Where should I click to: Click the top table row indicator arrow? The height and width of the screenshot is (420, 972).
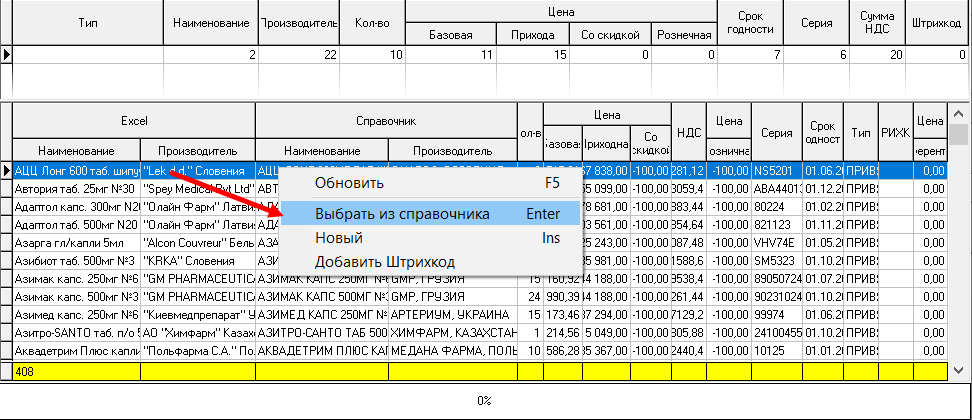coord(6,55)
